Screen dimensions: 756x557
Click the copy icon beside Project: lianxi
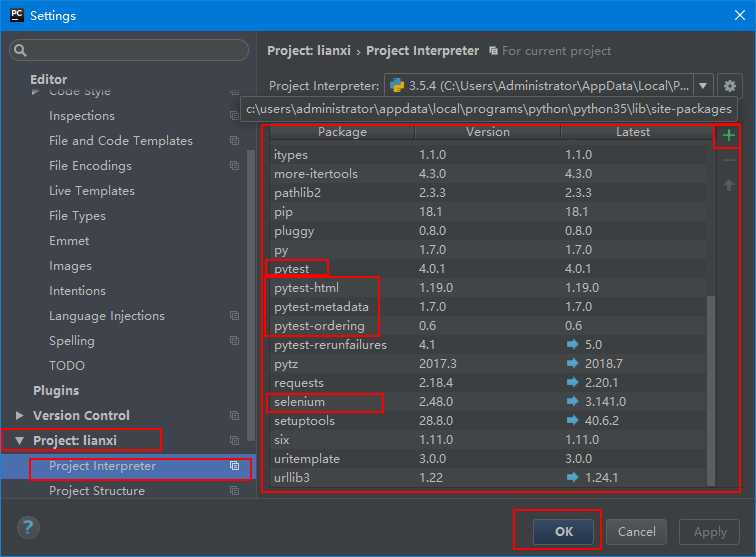pyautogui.click(x=234, y=440)
